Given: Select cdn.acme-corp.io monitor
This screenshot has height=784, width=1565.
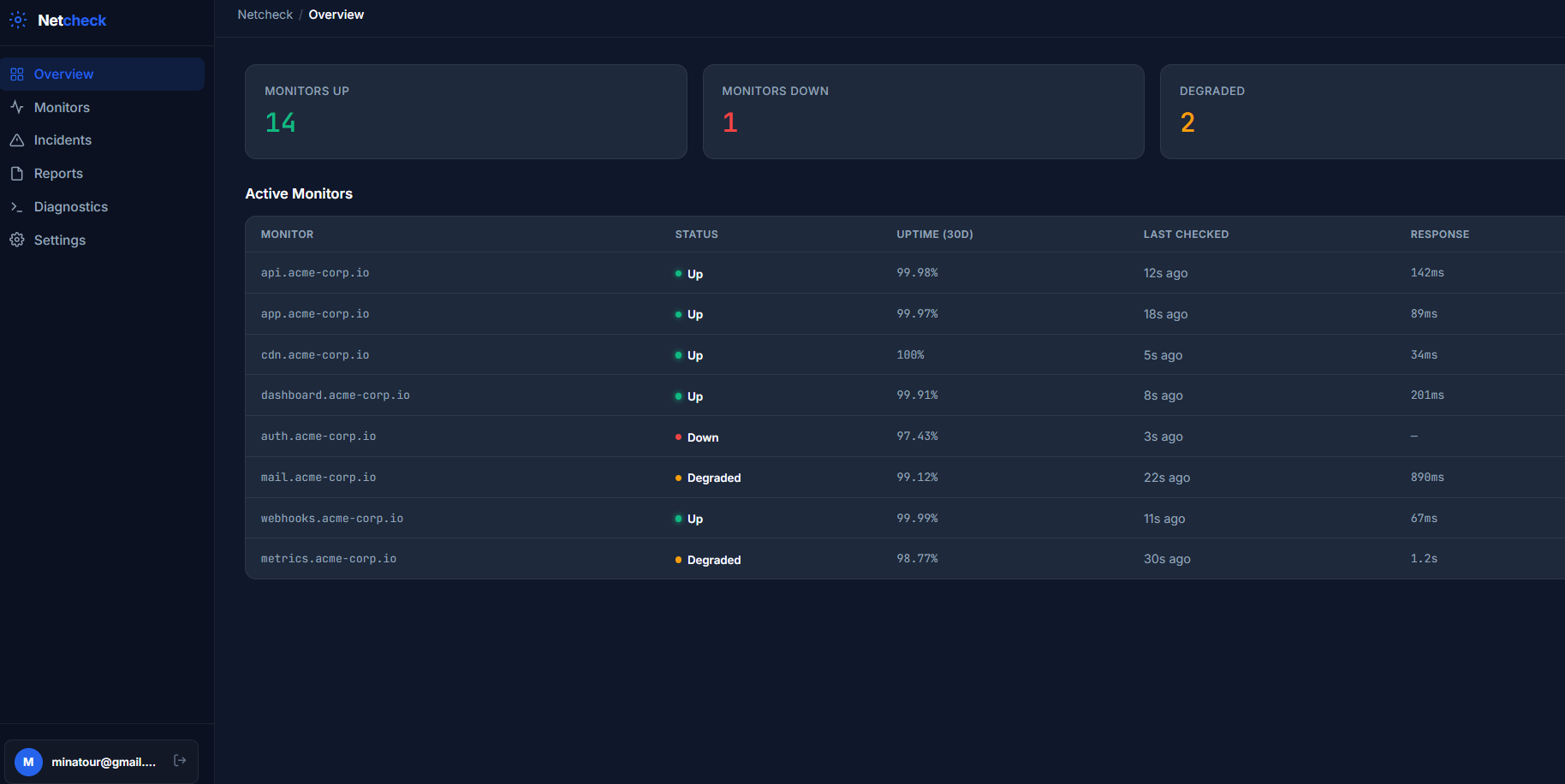Looking at the screenshot, I should point(905,354).
